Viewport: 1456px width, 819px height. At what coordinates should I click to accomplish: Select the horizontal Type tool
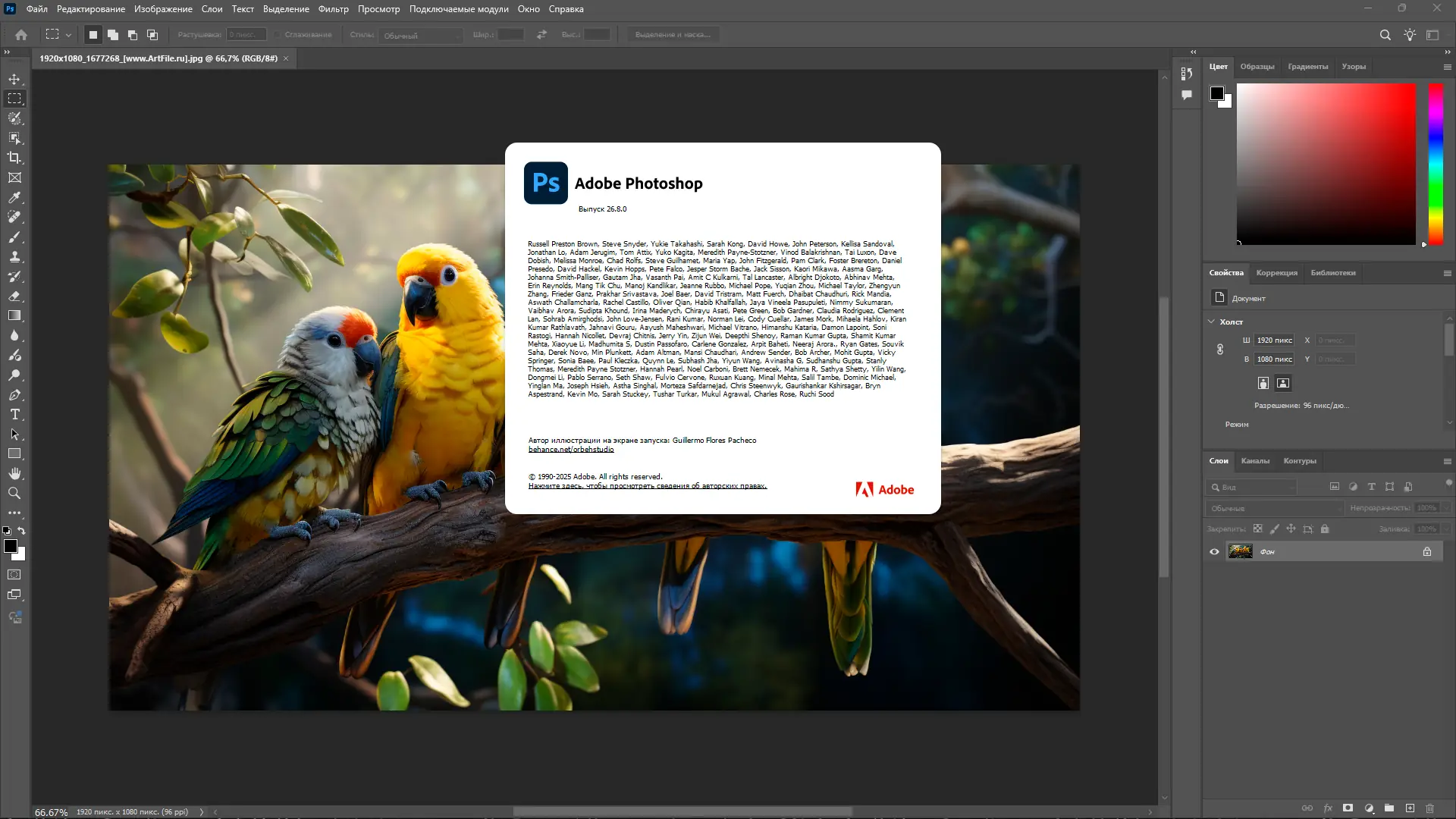pyautogui.click(x=14, y=415)
